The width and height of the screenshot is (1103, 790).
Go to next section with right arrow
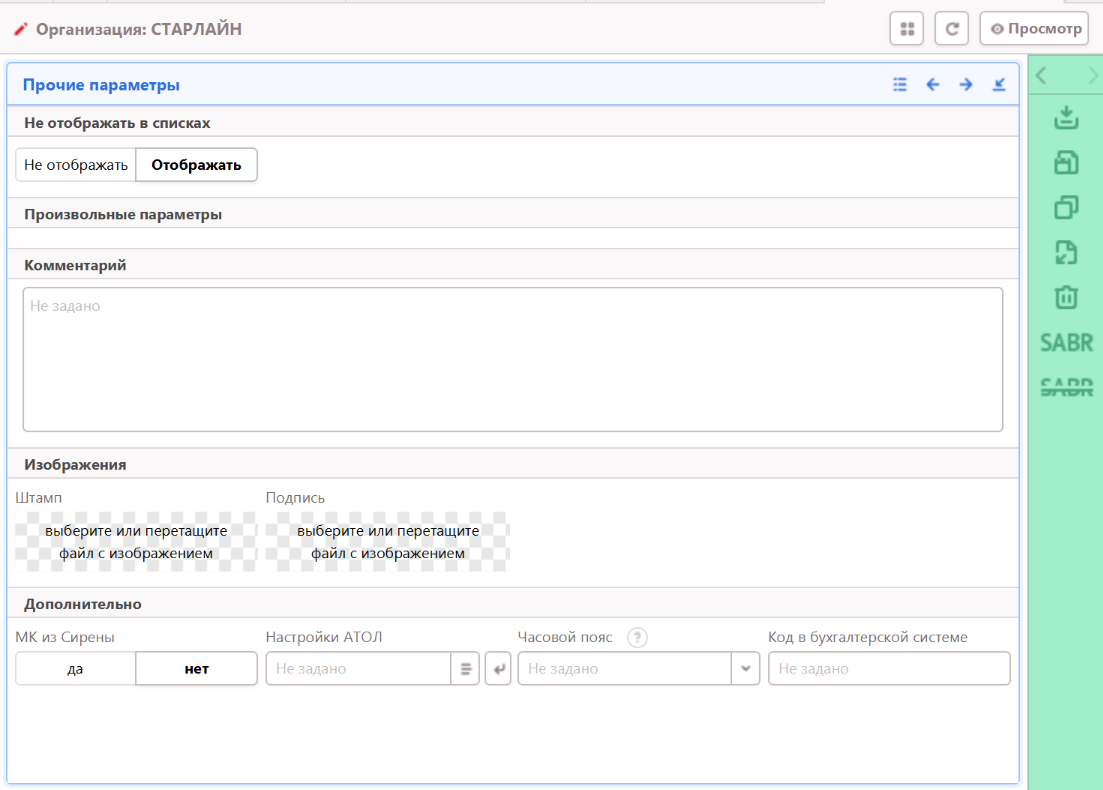[966, 85]
